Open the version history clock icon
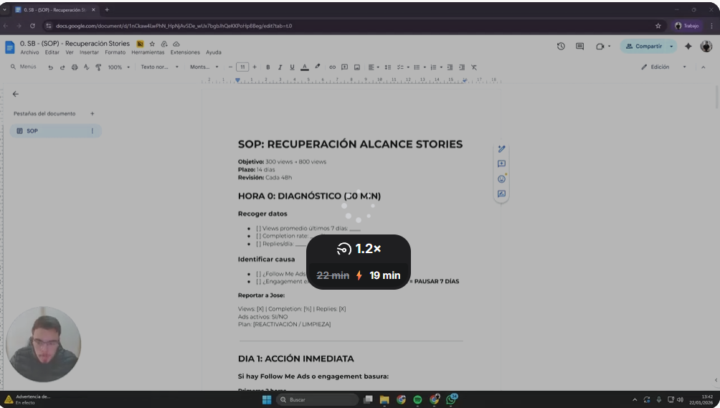The width and height of the screenshot is (720, 408). [561, 46]
